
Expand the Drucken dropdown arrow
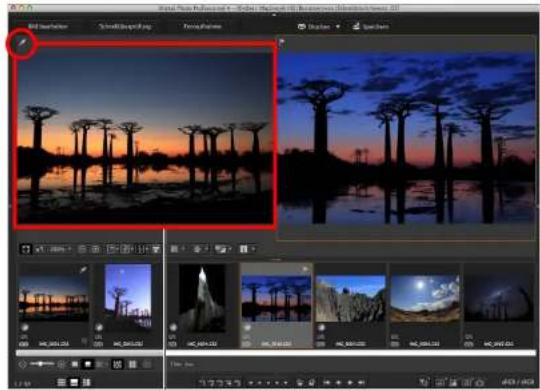pyautogui.click(x=338, y=27)
